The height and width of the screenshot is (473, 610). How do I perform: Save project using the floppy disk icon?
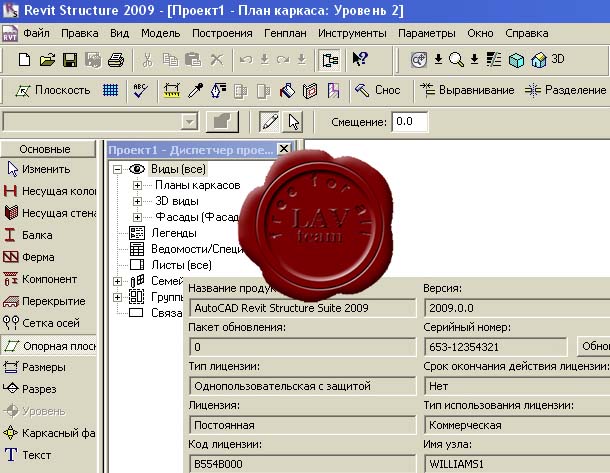point(70,60)
